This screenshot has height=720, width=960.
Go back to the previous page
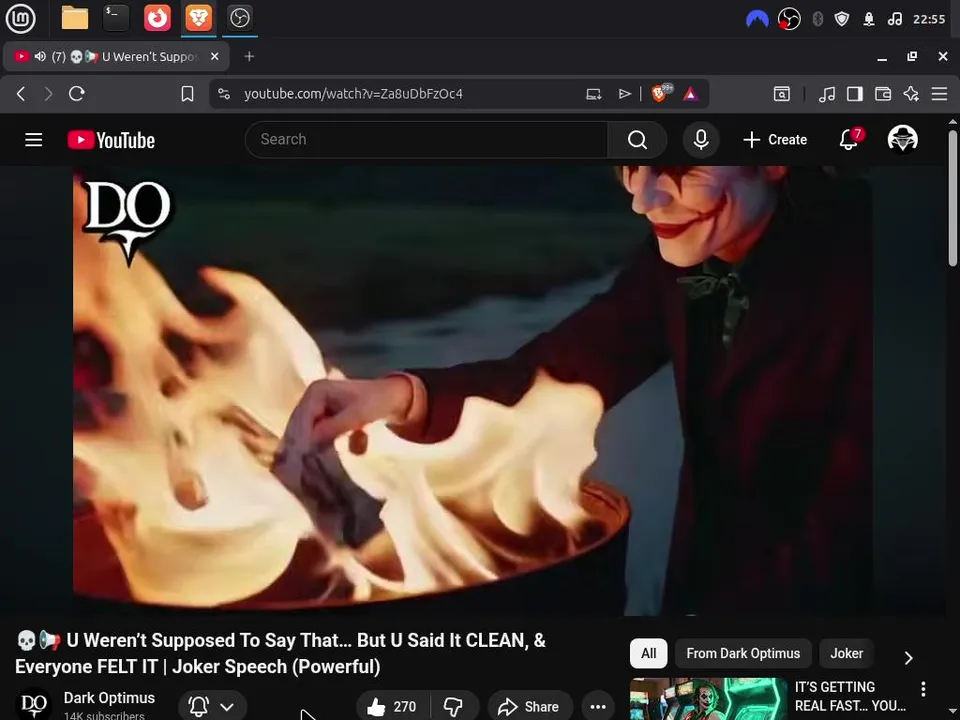pos(21,94)
